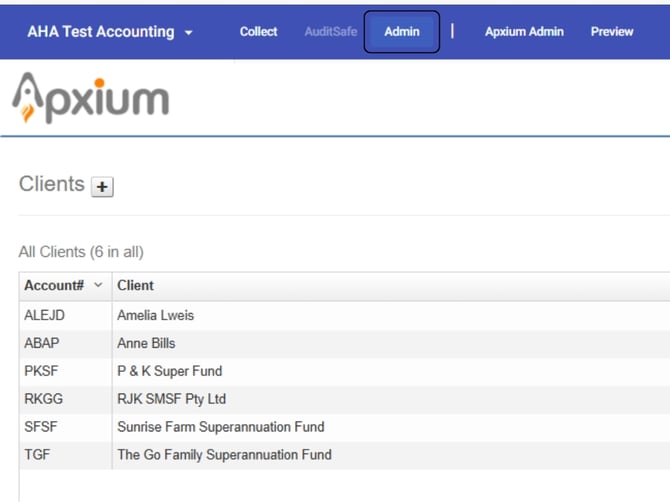This screenshot has width=670, height=502.
Task: Open Apxium Admin in the navigation bar
Action: pyautogui.click(x=524, y=32)
